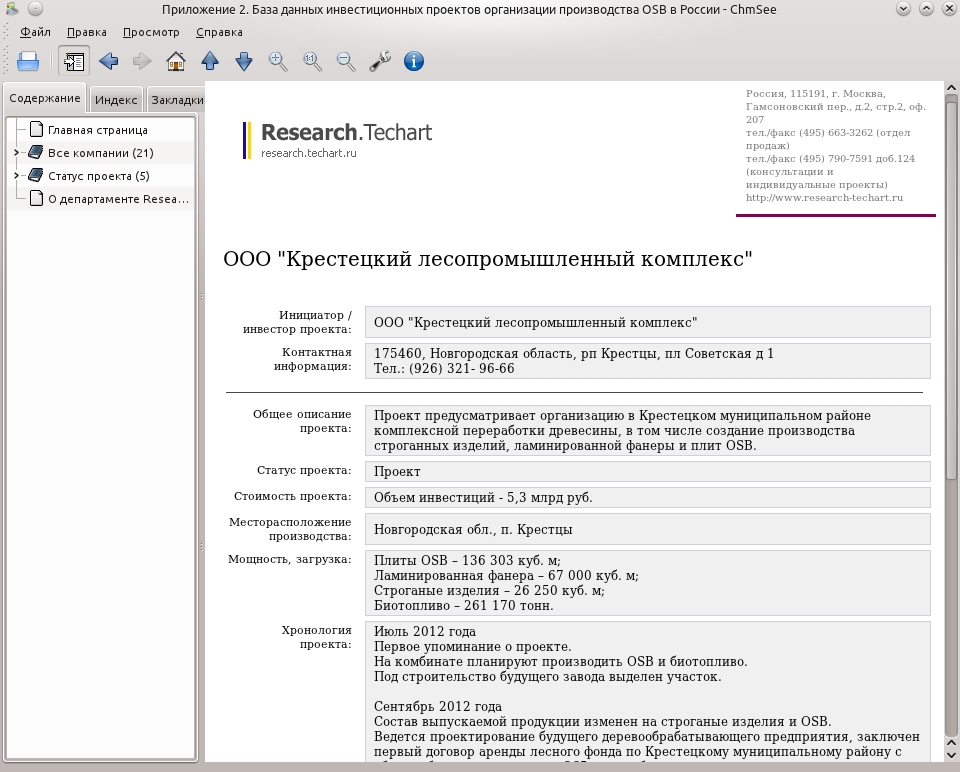The image size is (960, 772).
Task: Click the Сентябрь 2012 года chronology entry
Action: coord(438,706)
